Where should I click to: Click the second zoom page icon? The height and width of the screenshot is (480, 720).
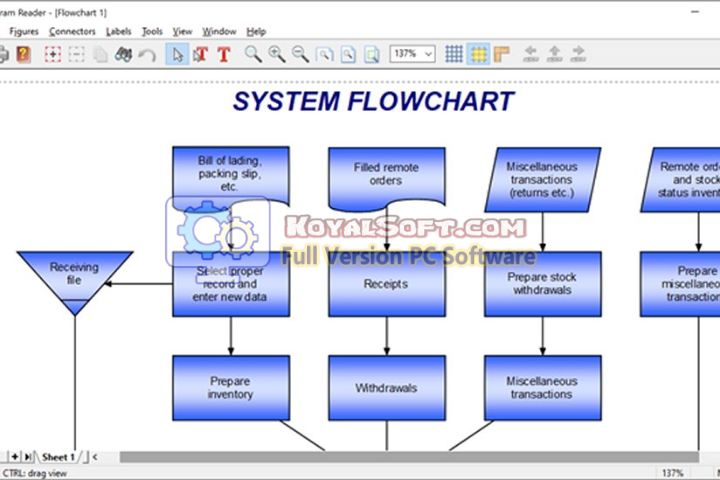point(348,55)
